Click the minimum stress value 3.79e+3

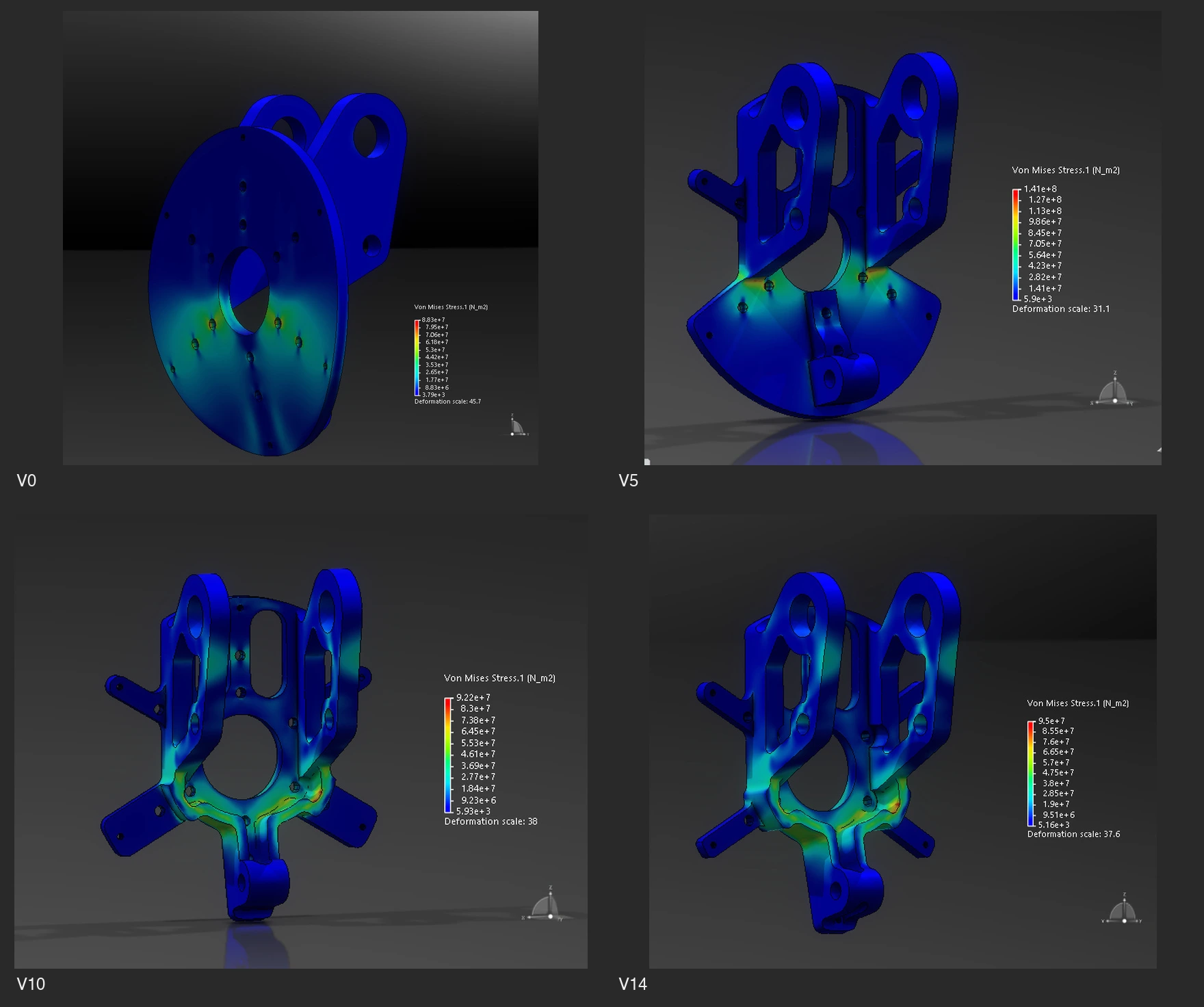point(433,395)
